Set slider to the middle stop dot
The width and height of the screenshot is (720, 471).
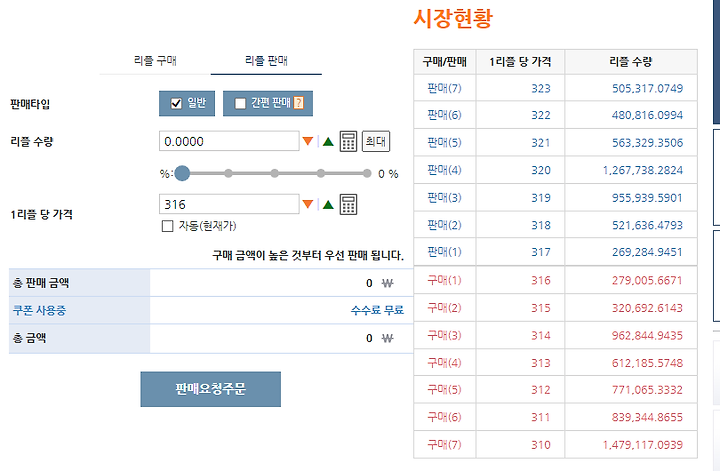(x=275, y=173)
